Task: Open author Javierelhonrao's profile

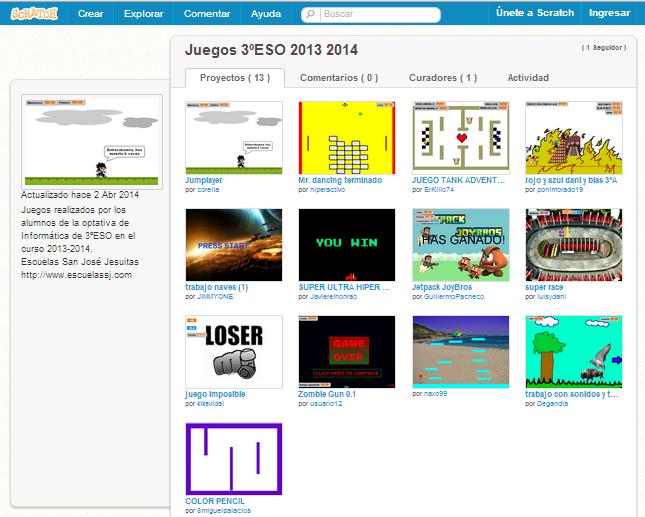Action: [334, 297]
